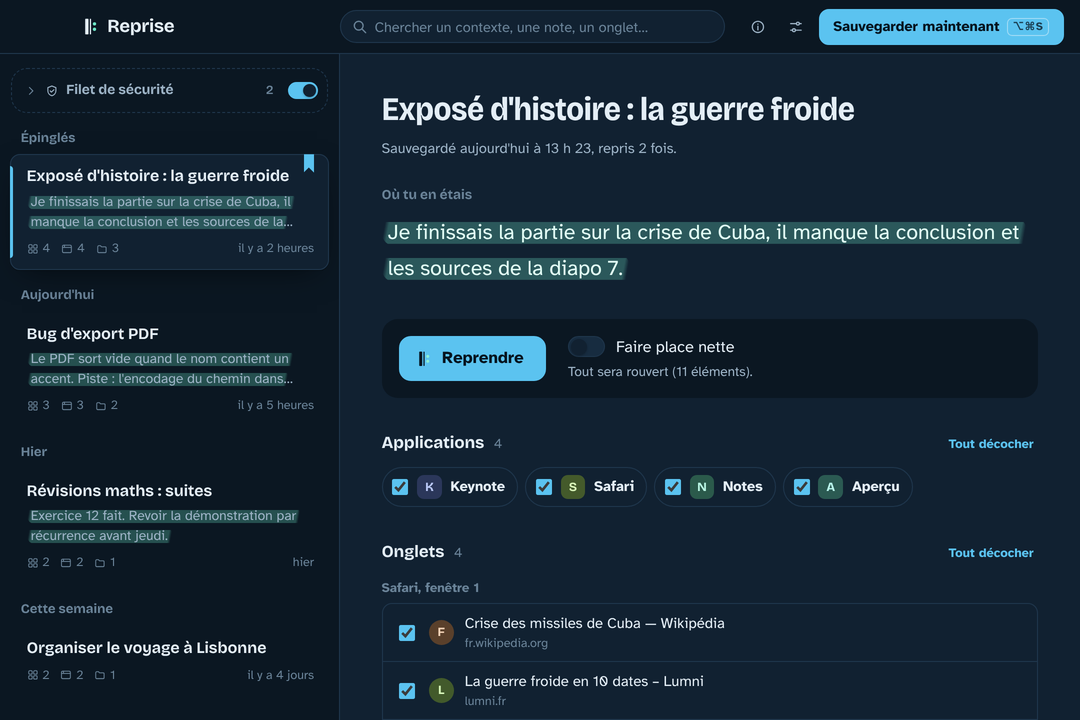This screenshot has height=720, width=1080.
Task: Open the Révisions maths : suites context
Action: coord(169,526)
